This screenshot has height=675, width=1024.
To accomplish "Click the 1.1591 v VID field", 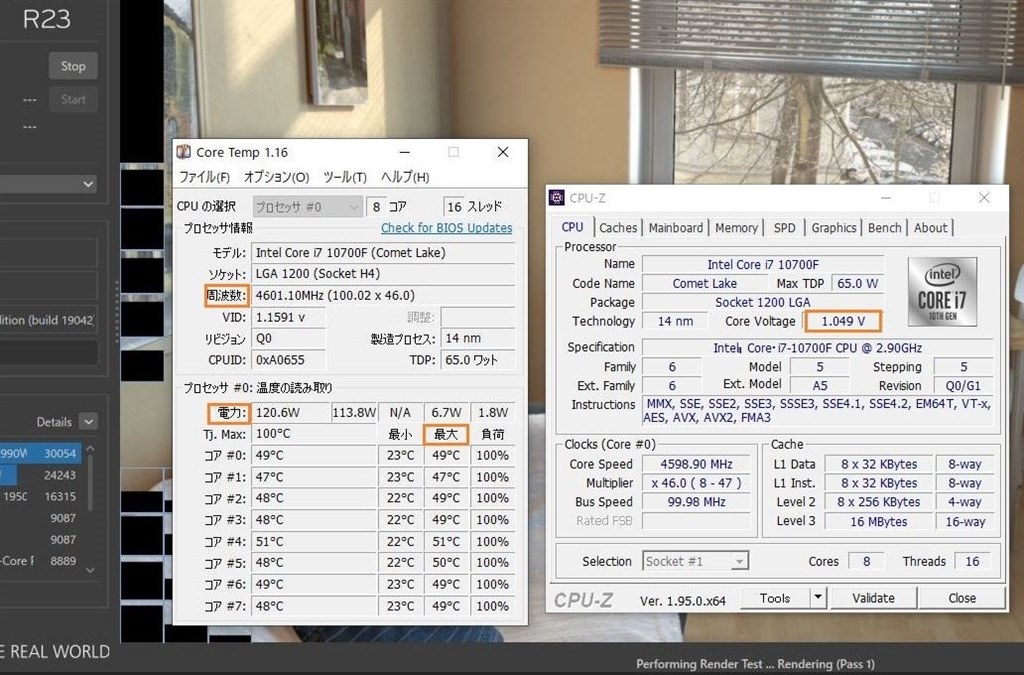I will 288,317.
